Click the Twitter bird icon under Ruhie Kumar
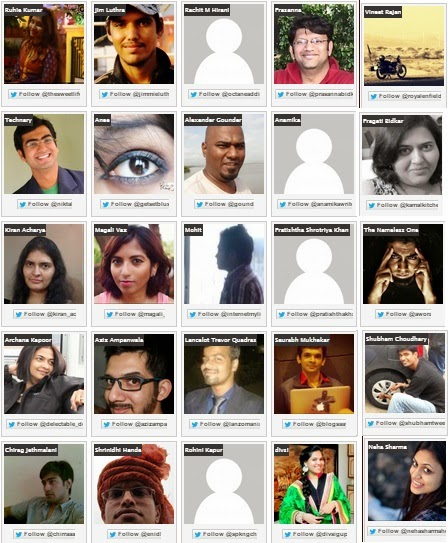The image size is (448, 543). [14, 94]
